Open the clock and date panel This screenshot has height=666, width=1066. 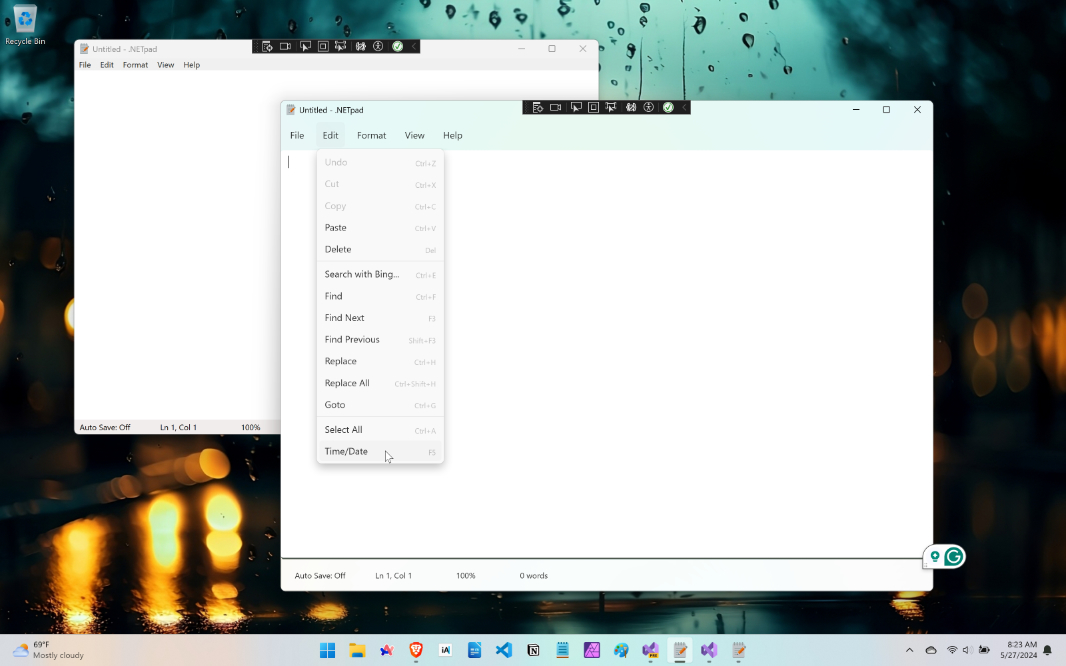[x=1021, y=650]
